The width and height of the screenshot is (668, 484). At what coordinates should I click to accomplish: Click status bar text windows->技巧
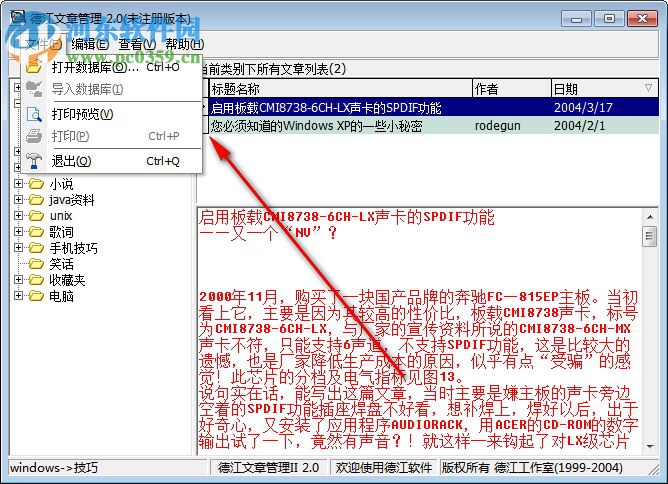point(54,468)
